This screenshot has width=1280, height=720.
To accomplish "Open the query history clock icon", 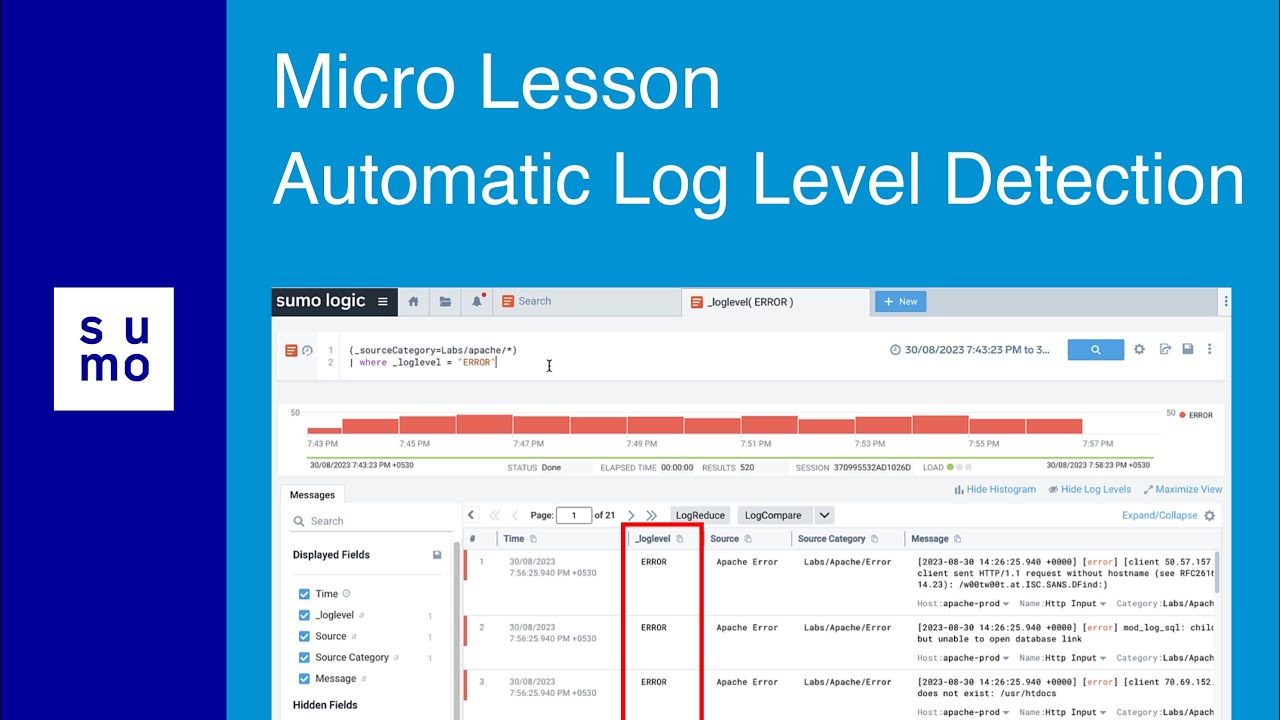I will (308, 350).
